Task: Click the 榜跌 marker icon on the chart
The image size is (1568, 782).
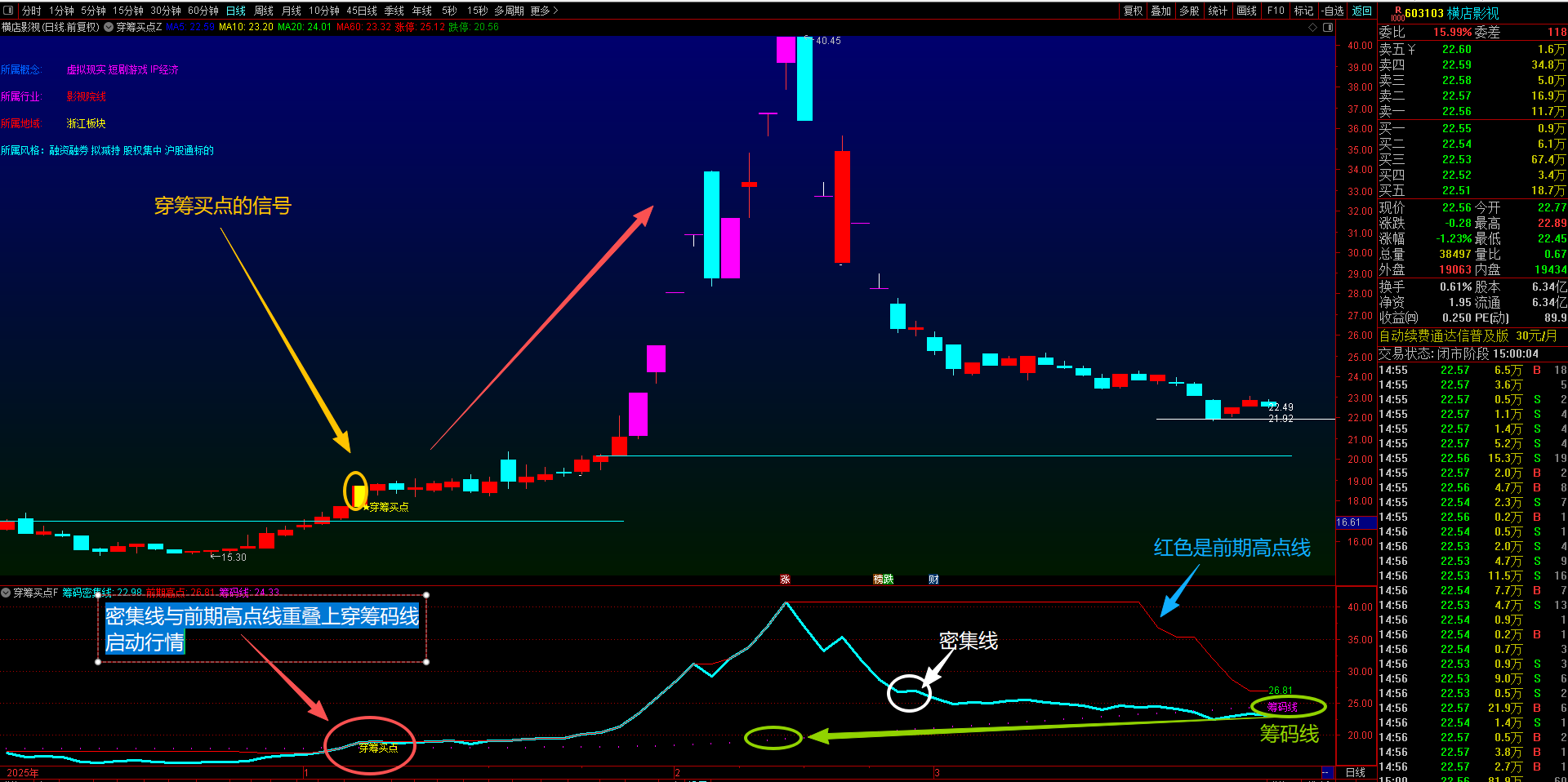Action: (884, 580)
